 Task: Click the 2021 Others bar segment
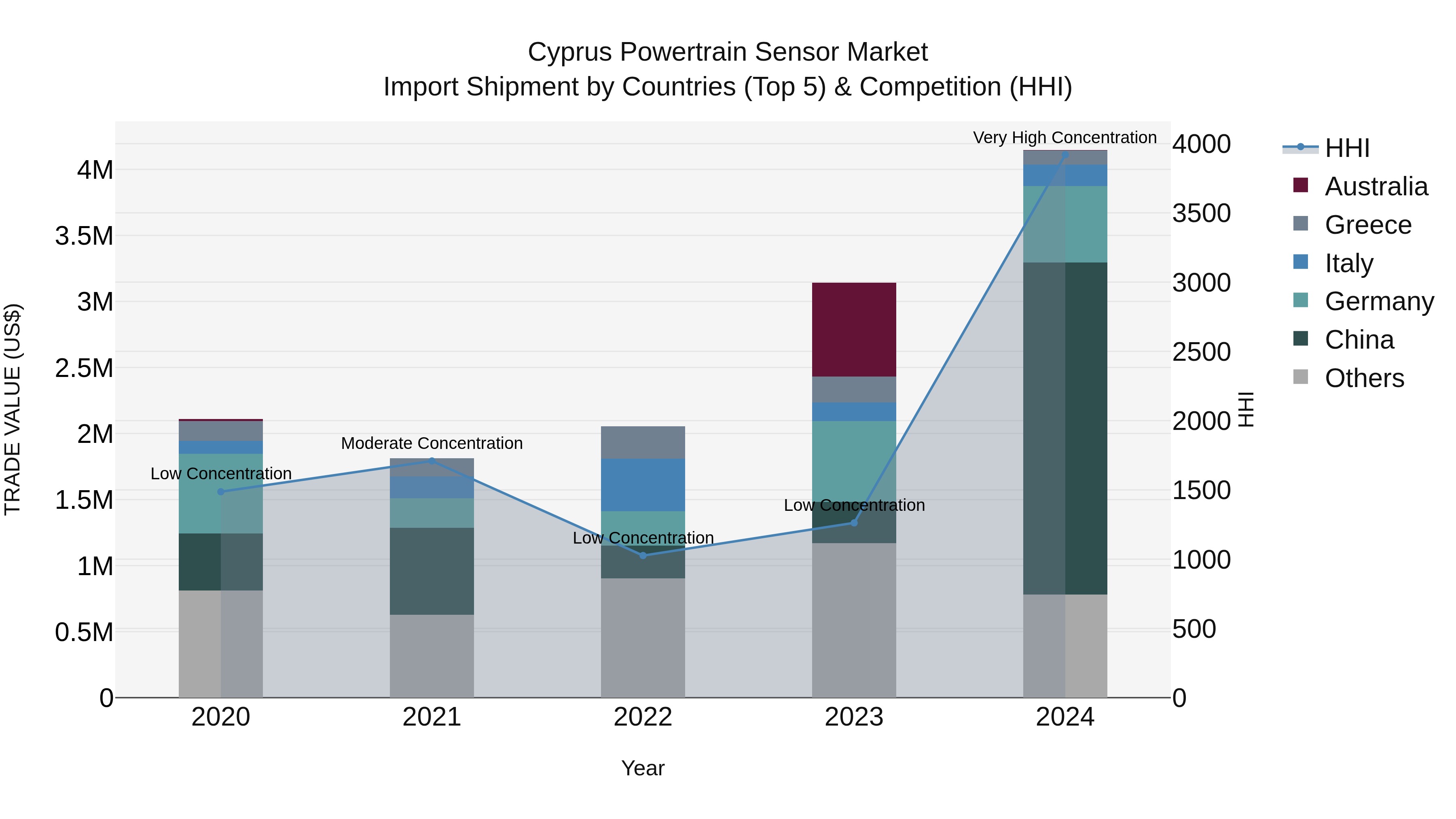[432, 656]
